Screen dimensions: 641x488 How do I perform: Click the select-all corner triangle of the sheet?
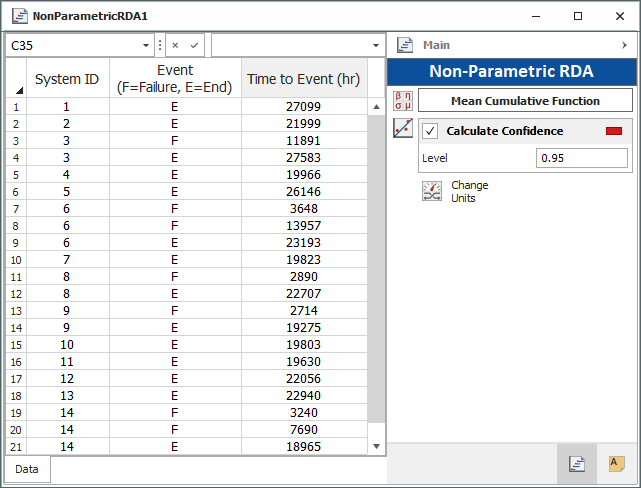click(19, 90)
